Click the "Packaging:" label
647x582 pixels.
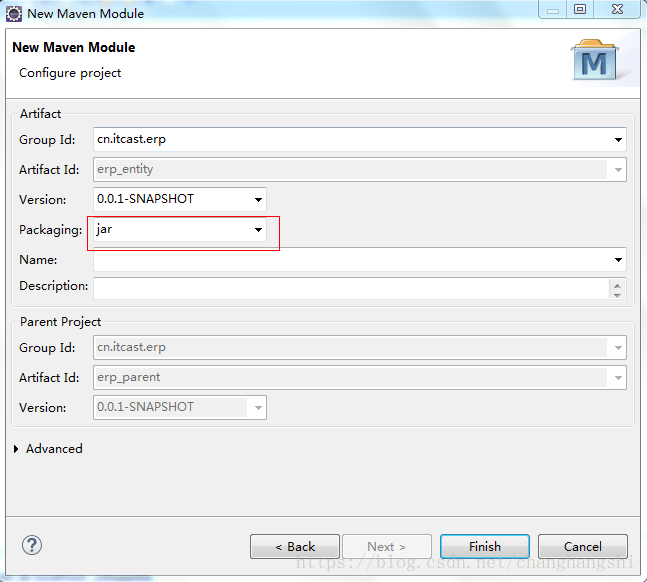pyautogui.click(x=50, y=229)
